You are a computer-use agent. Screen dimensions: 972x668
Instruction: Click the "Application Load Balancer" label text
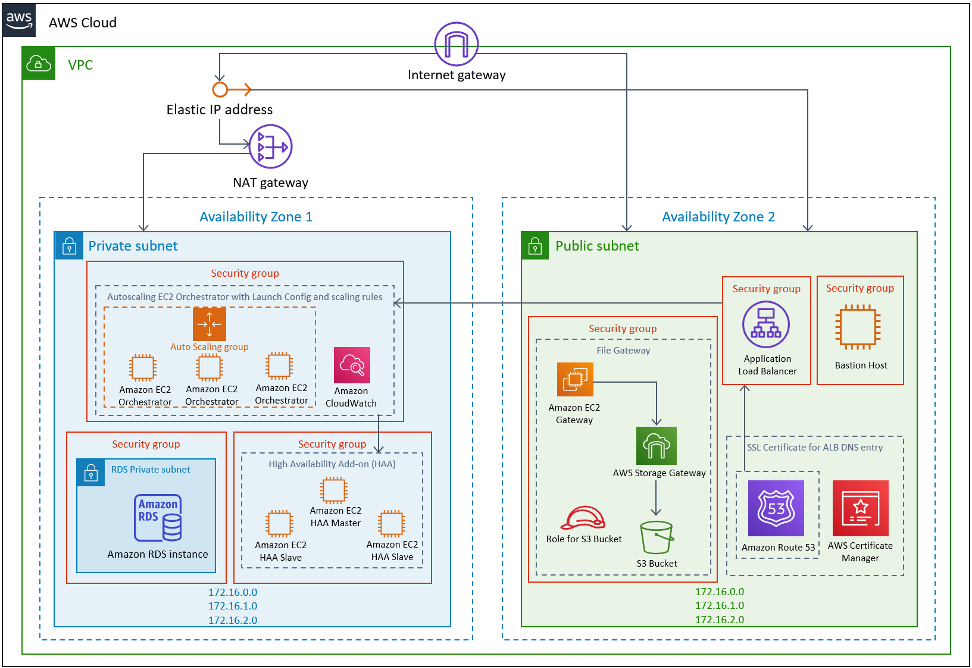[x=767, y=365]
